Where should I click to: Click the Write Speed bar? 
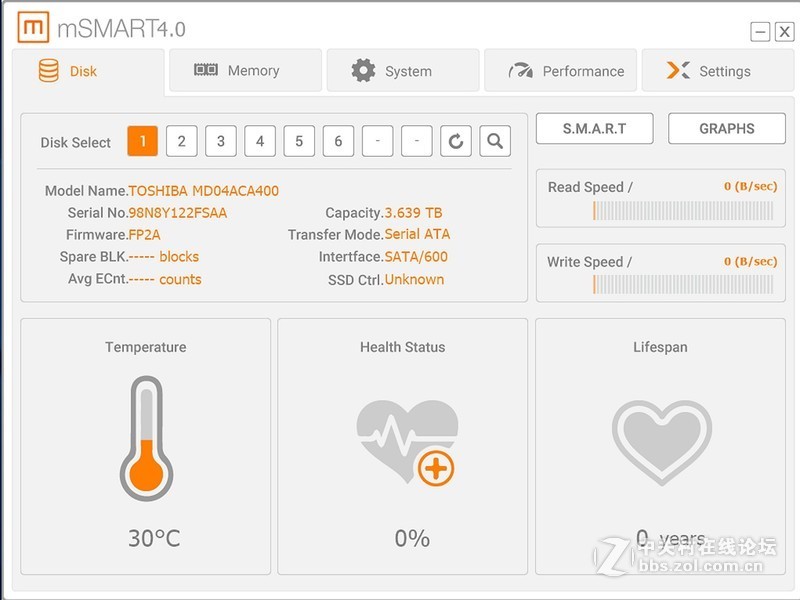[683, 285]
